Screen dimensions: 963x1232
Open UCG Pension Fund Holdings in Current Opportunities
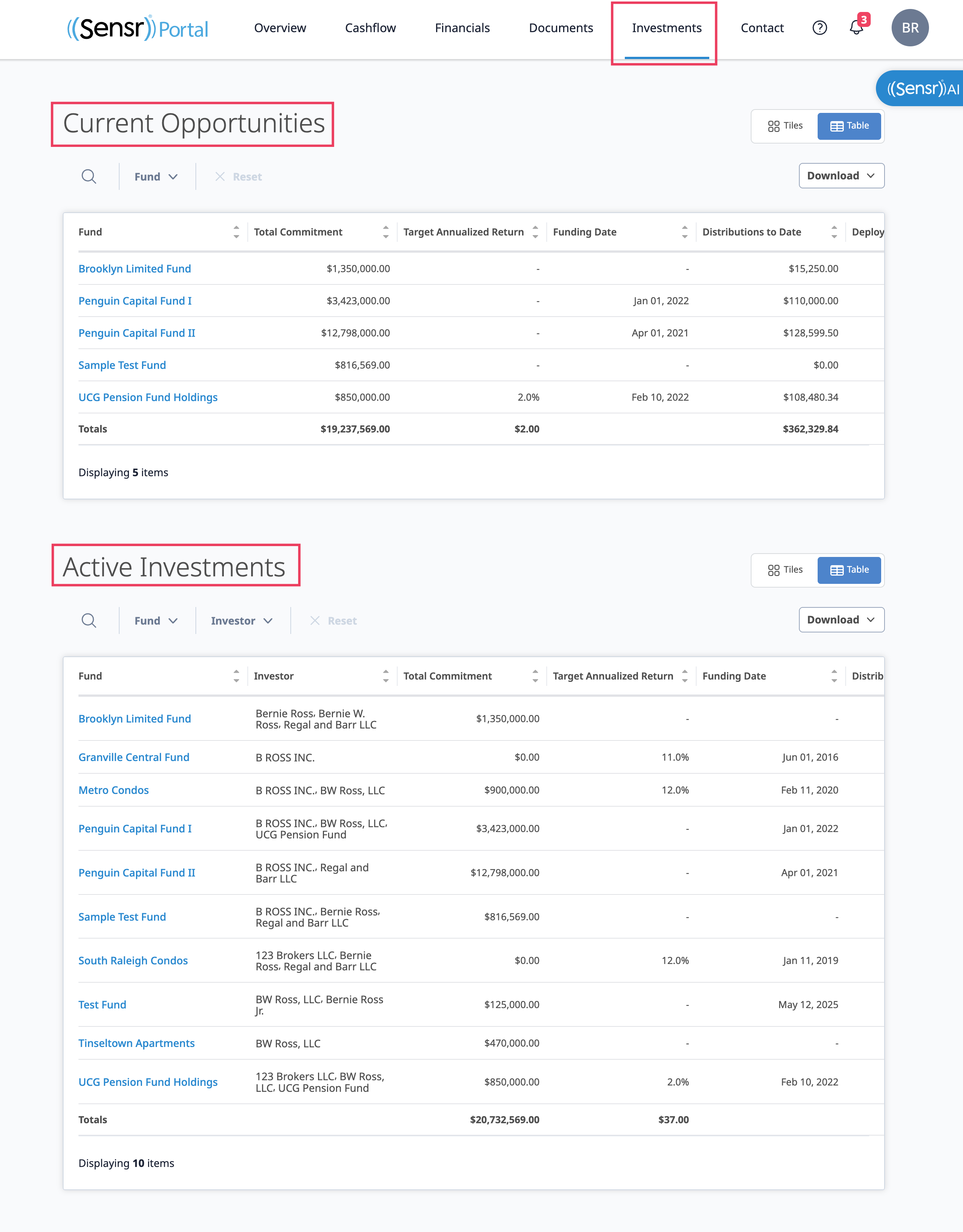(148, 397)
